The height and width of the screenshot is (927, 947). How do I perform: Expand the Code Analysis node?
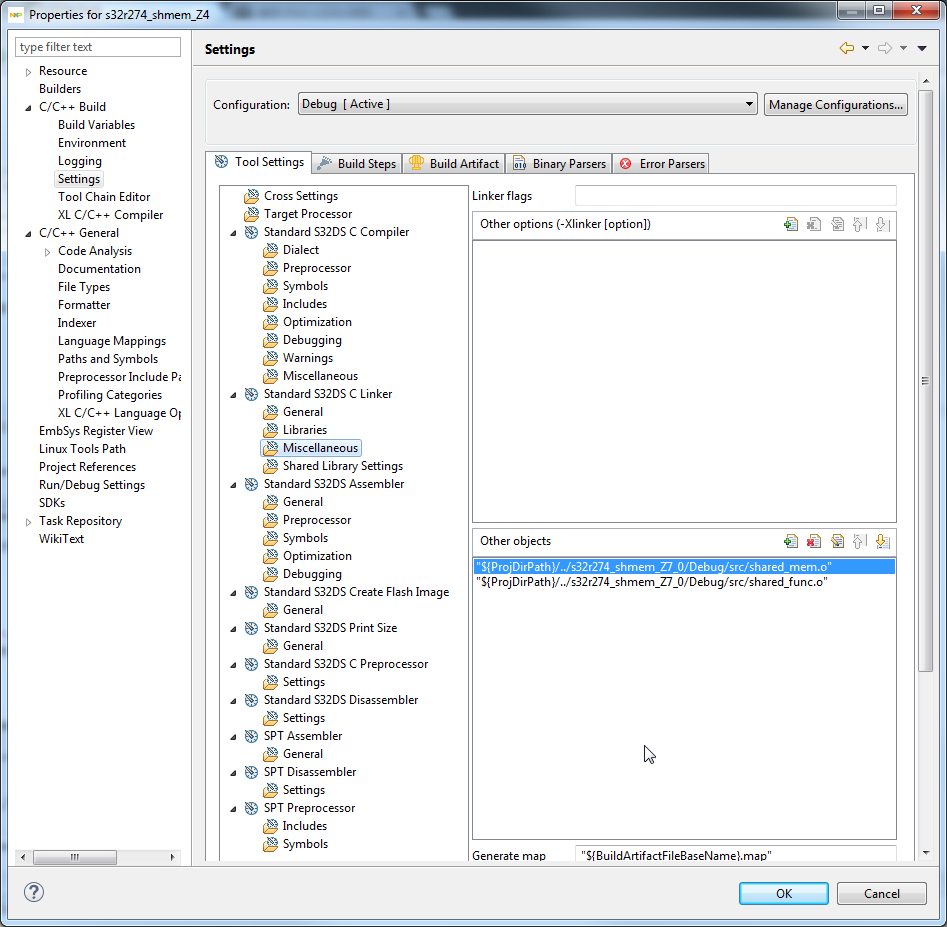click(47, 252)
